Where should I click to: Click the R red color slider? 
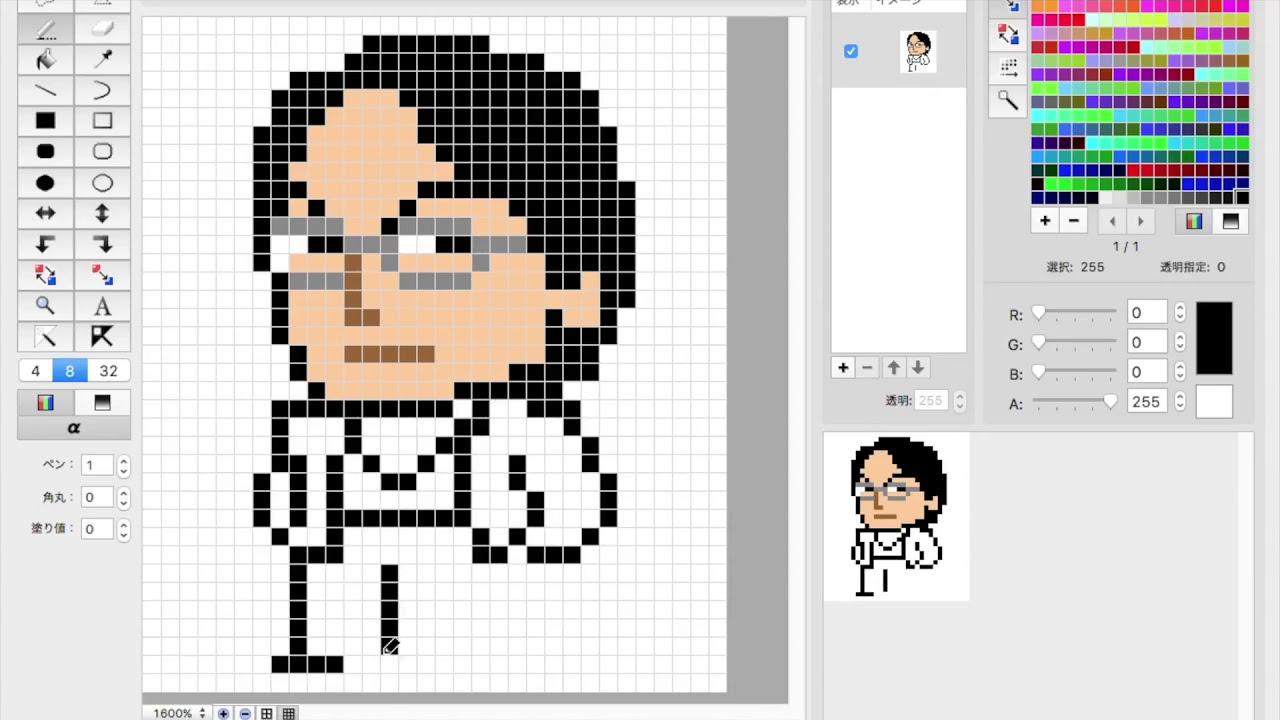tap(1075, 313)
